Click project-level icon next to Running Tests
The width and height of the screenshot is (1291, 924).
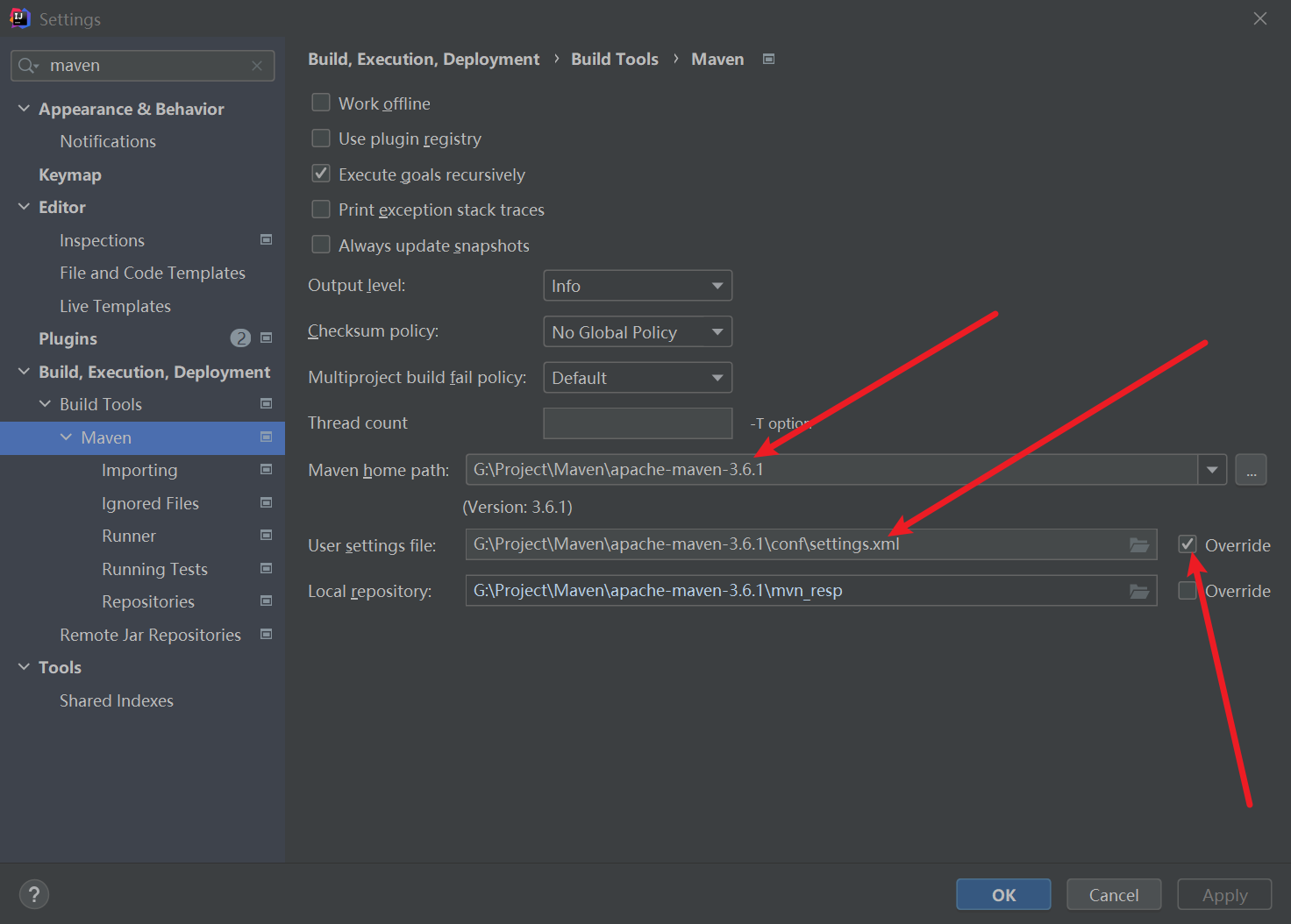coord(267,568)
